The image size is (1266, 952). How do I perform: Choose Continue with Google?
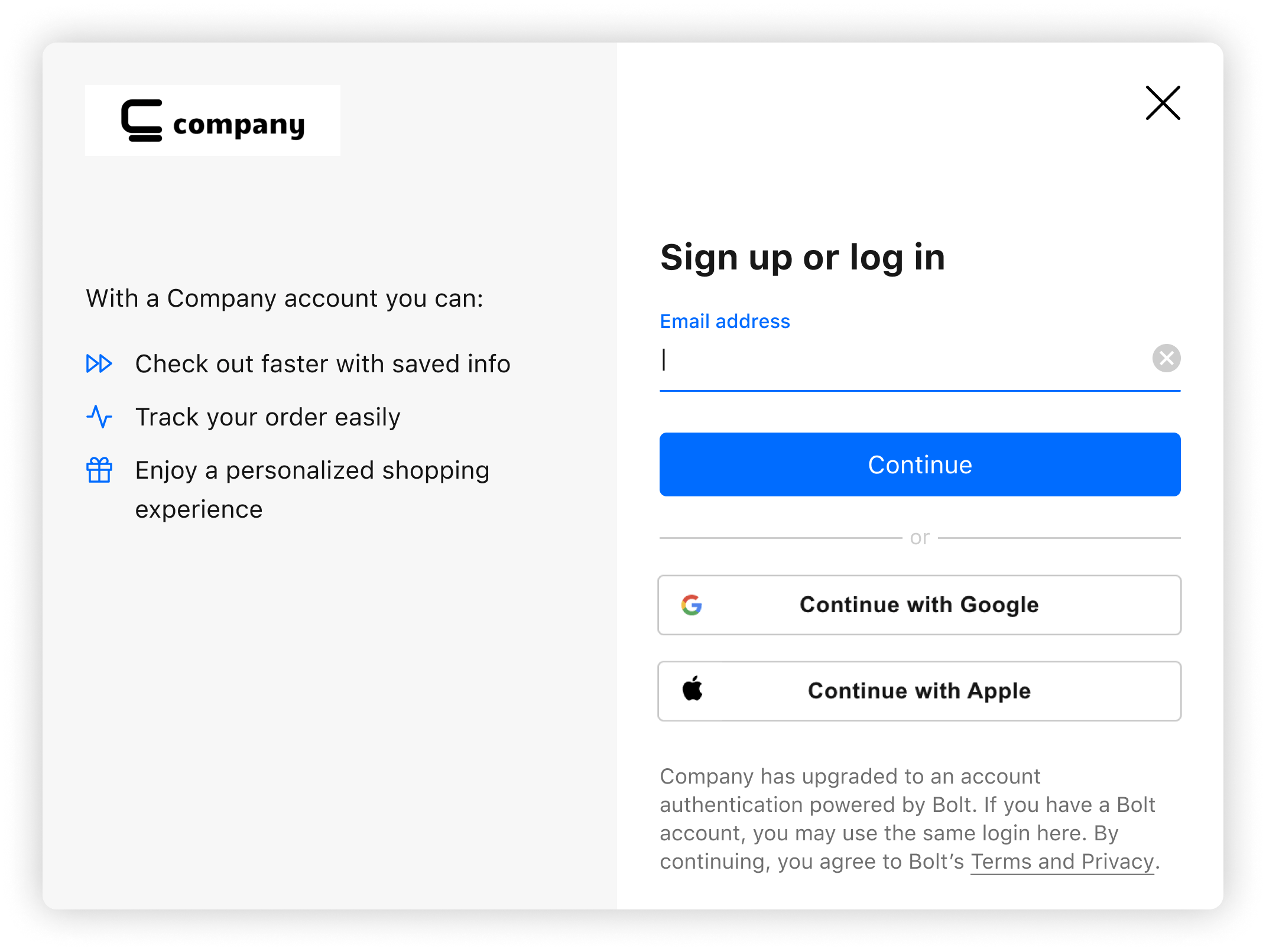coord(919,605)
